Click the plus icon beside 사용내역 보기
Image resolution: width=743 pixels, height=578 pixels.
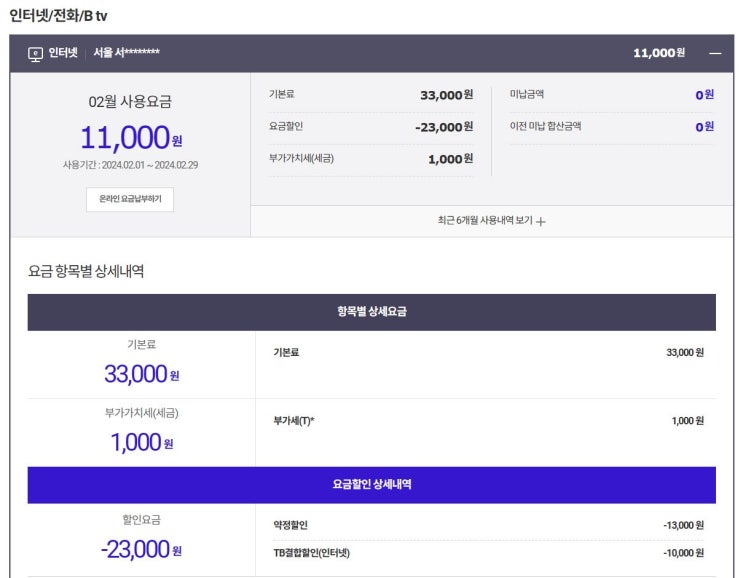pos(541,221)
